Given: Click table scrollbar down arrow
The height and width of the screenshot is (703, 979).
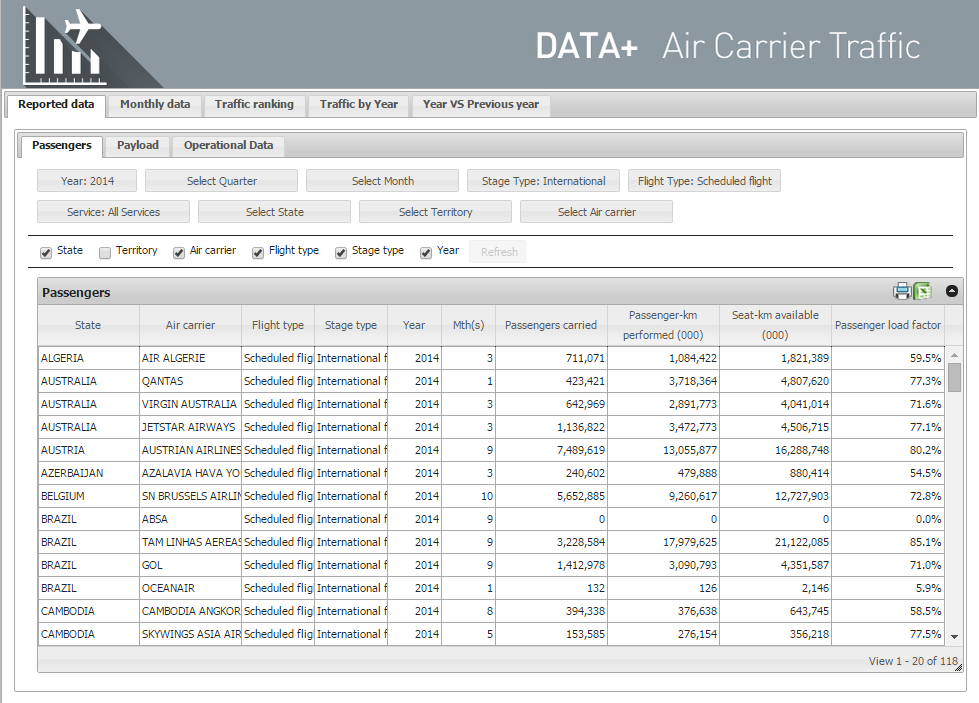Looking at the screenshot, I should (954, 637).
